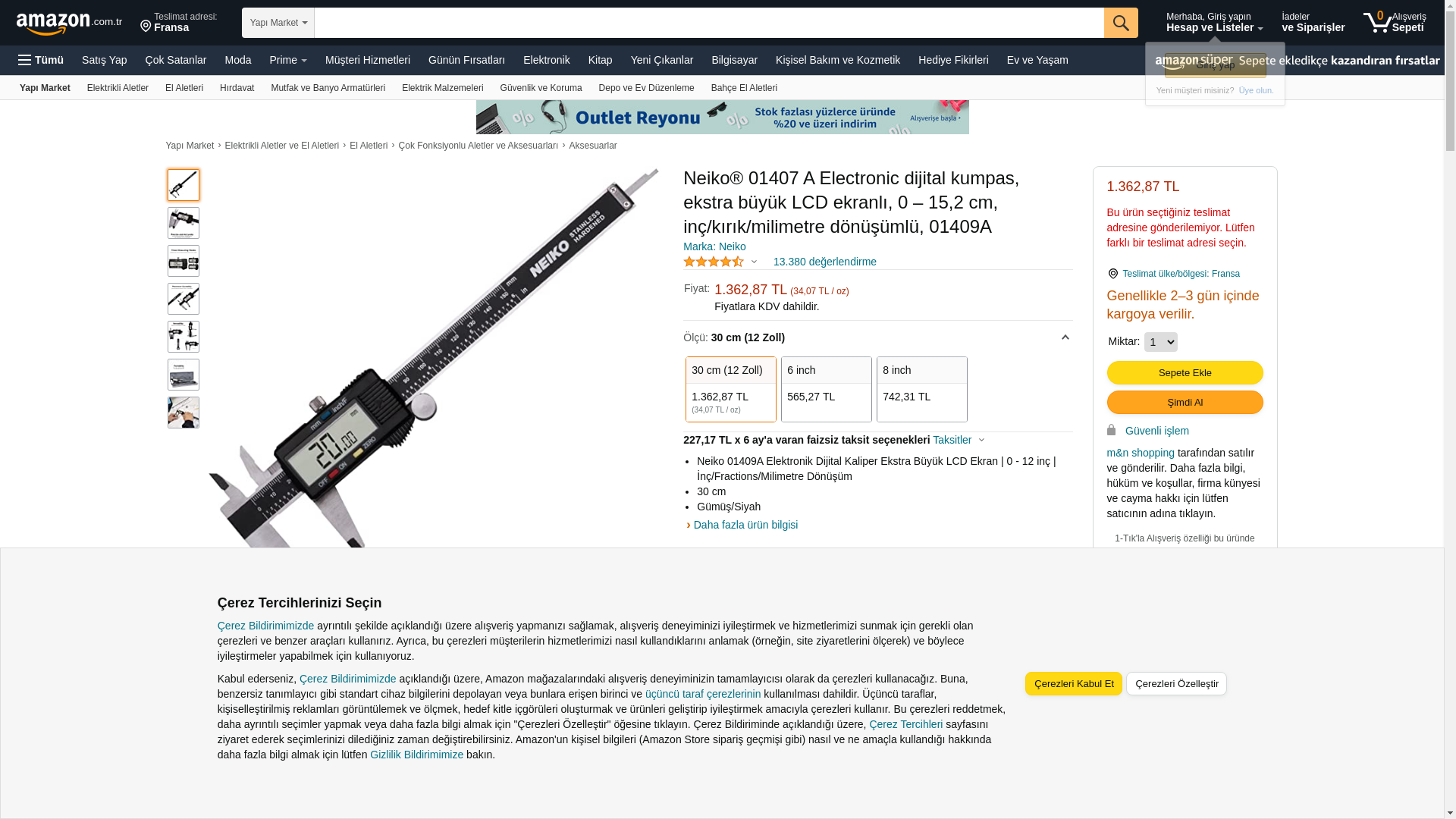Open the shopping cart icon
Image resolution: width=1456 pixels, height=819 pixels.
point(1377,22)
